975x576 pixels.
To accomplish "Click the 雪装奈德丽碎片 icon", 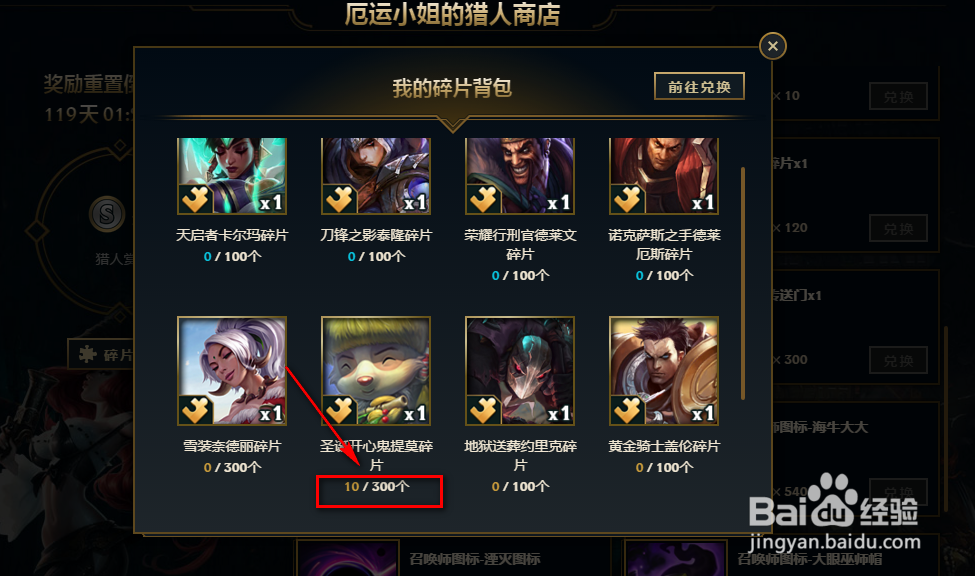I will tap(232, 371).
